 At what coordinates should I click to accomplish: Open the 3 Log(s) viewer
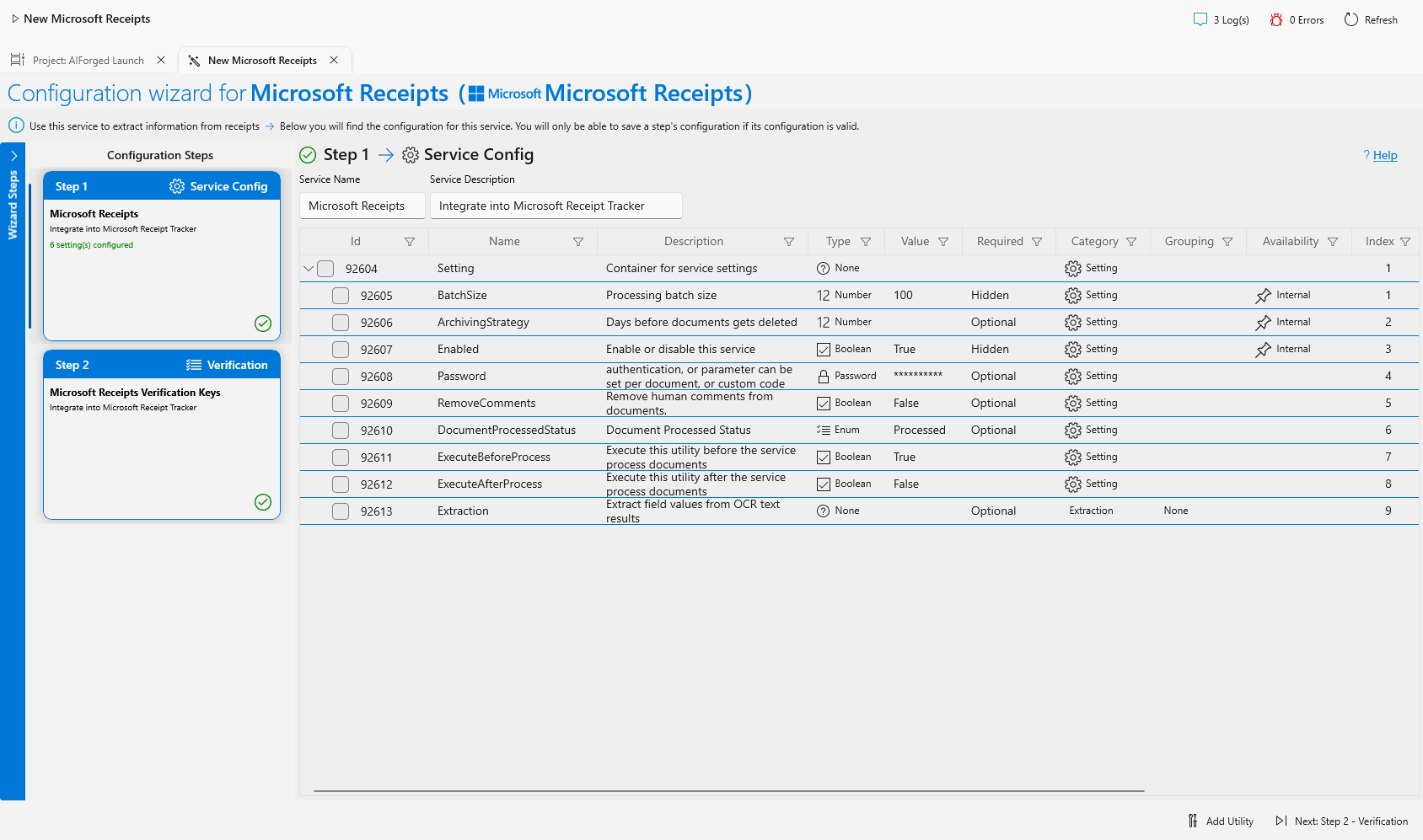click(x=1221, y=19)
